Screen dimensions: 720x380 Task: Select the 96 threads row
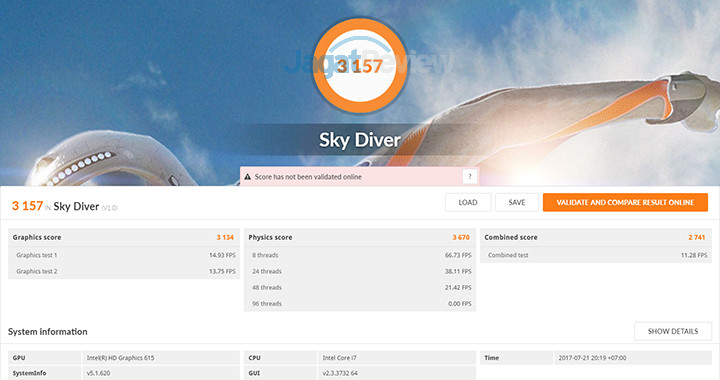360,303
